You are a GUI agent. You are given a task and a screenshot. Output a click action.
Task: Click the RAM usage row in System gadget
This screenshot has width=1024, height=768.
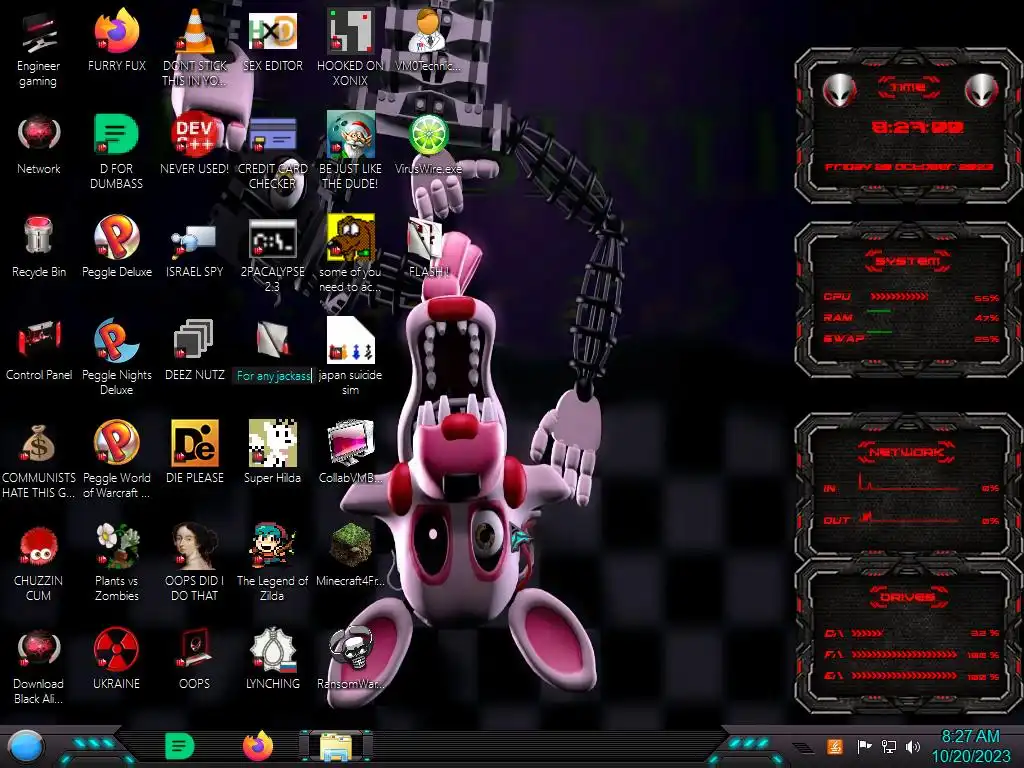tap(910, 317)
